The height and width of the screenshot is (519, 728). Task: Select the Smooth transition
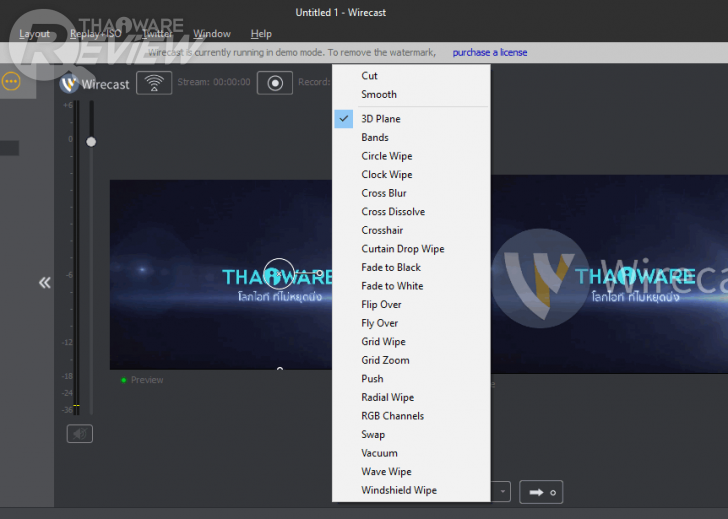click(411, 94)
